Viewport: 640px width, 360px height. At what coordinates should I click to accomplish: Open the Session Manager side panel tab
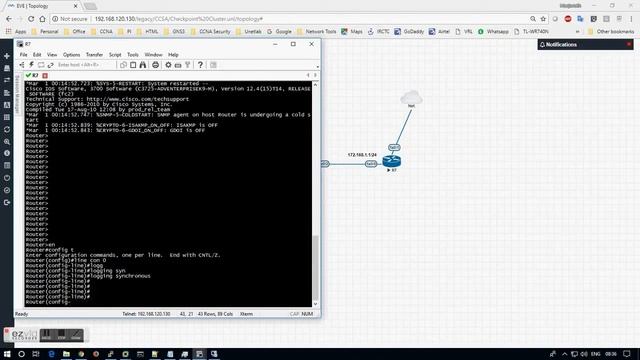click(x=17, y=94)
